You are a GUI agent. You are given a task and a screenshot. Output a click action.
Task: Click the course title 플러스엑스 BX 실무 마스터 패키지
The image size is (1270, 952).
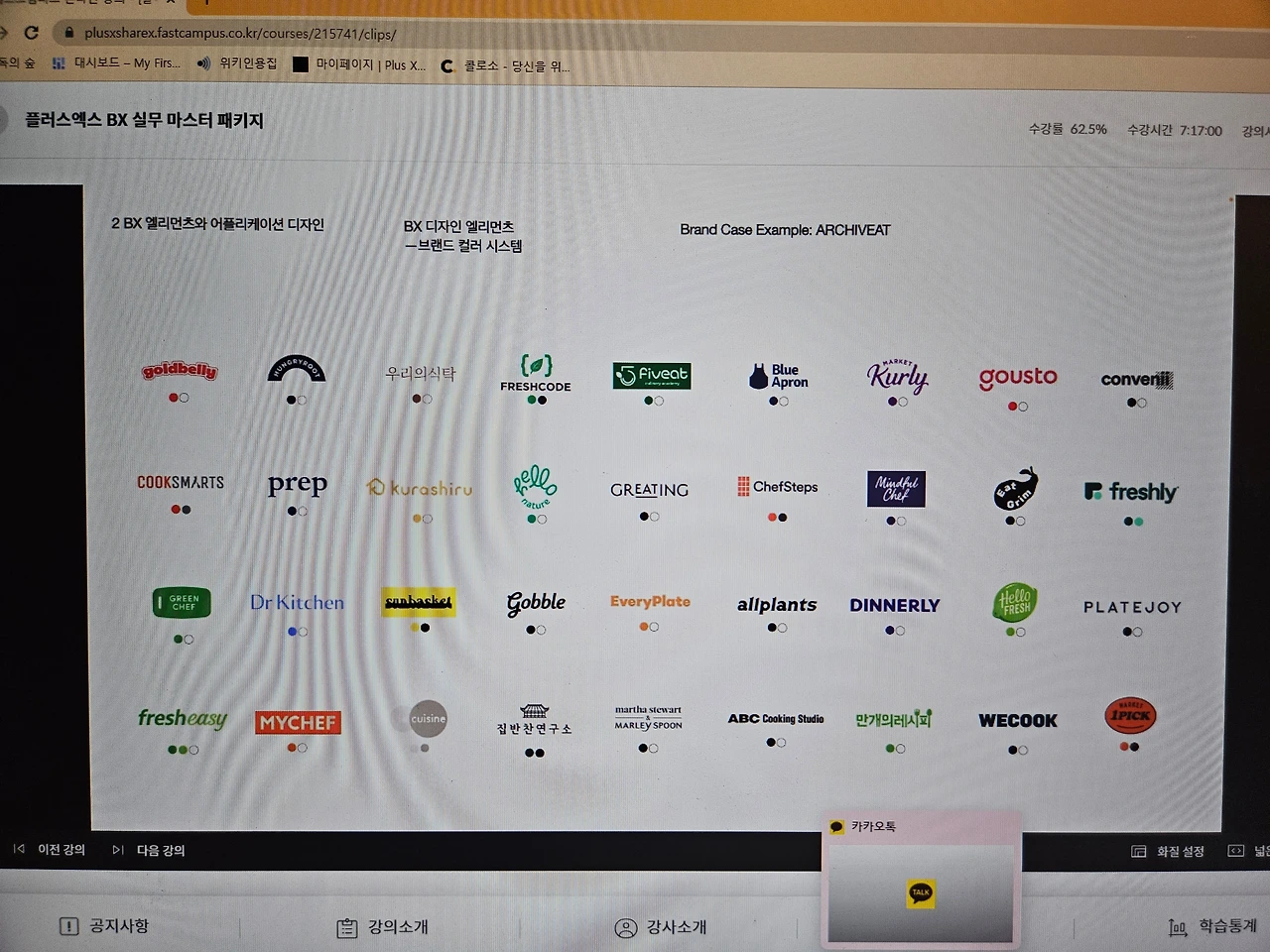click(x=144, y=120)
